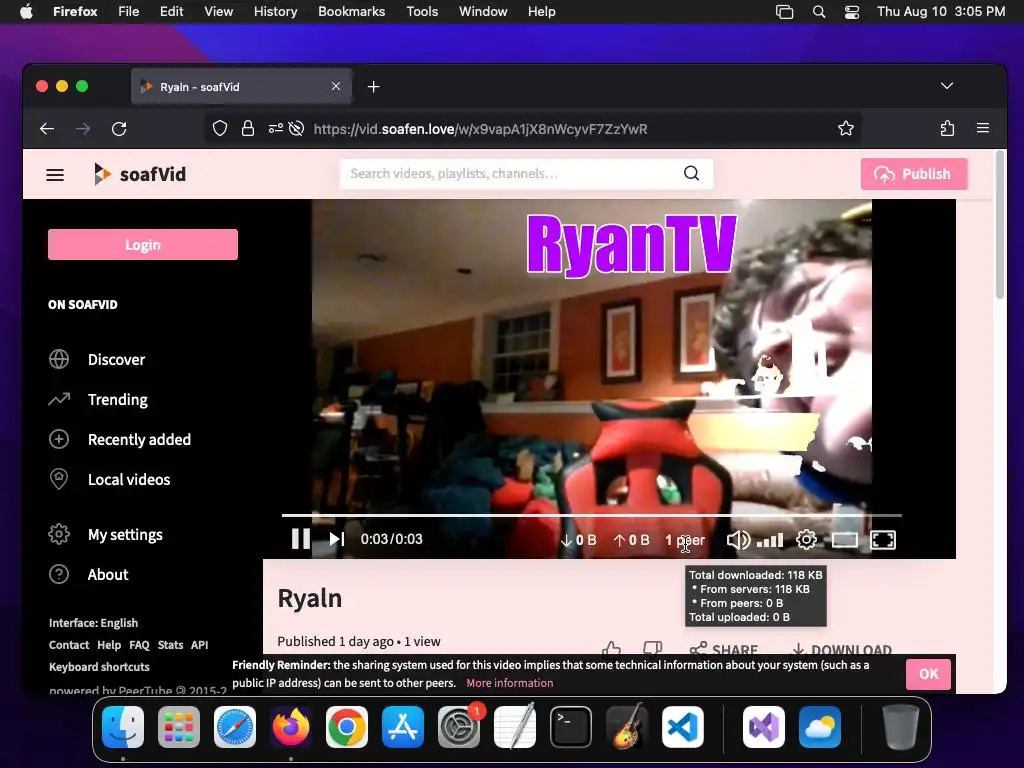
Task: Like the video with thumbs up
Action: point(611,648)
